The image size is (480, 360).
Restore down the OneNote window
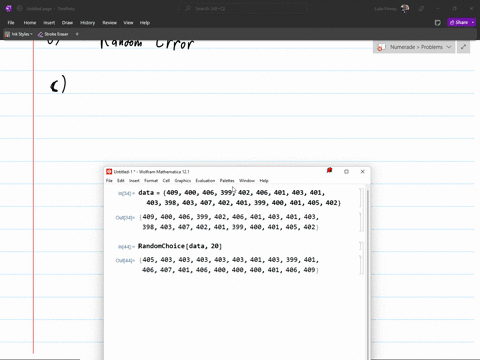pyautogui.click(x=454, y=9)
